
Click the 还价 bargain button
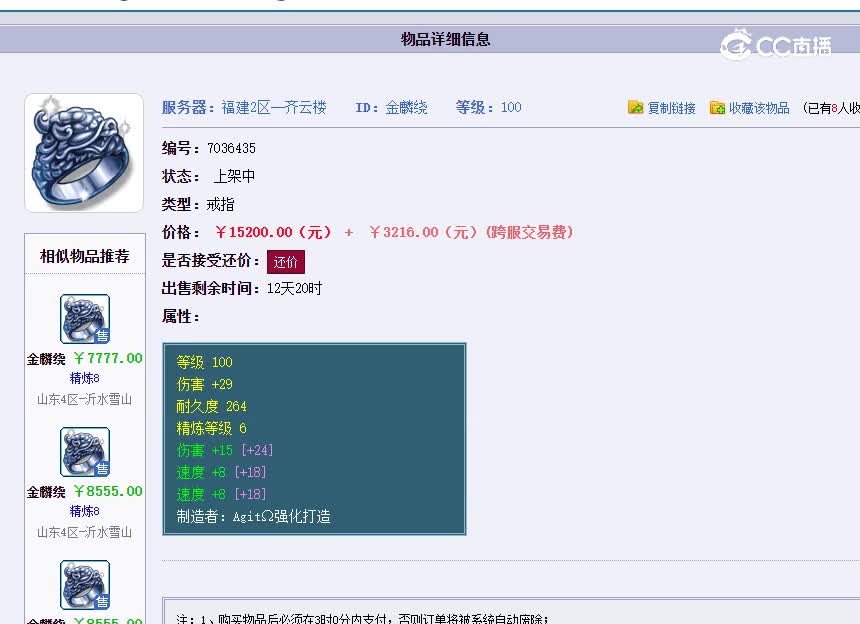[x=286, y=262]
